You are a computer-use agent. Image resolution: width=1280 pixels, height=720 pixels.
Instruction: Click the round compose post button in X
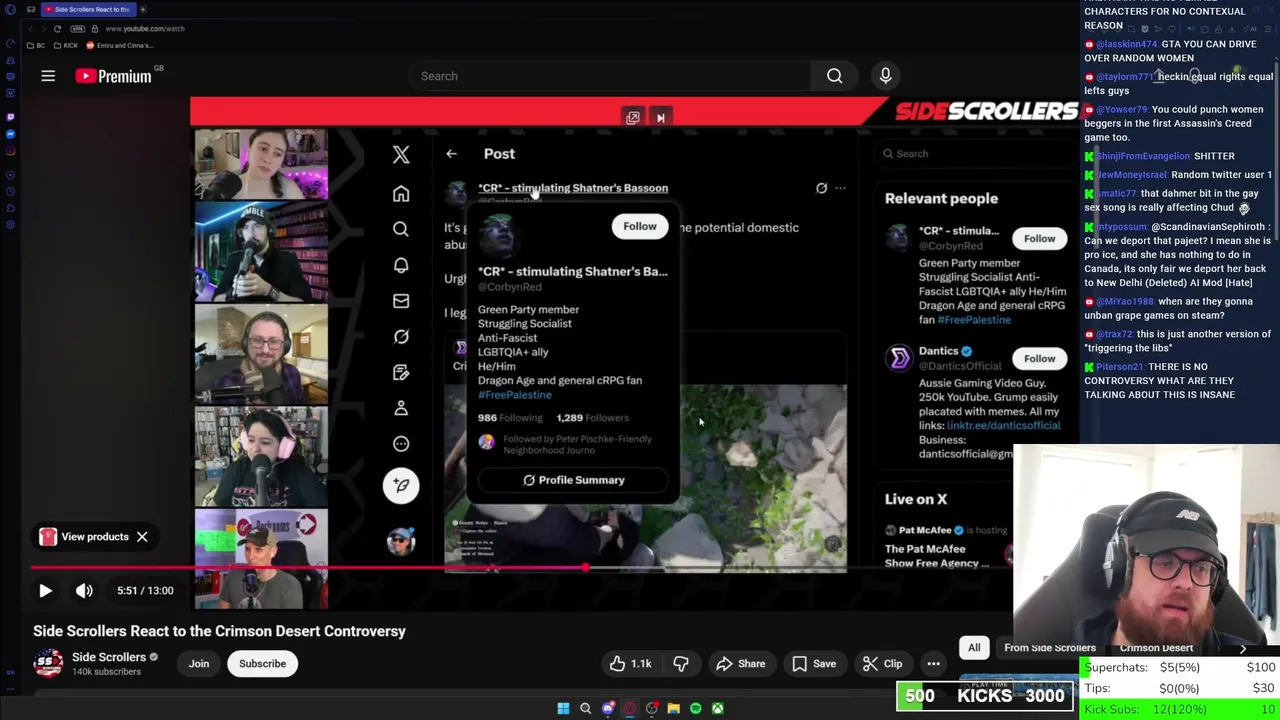click(x=401, y=485)
